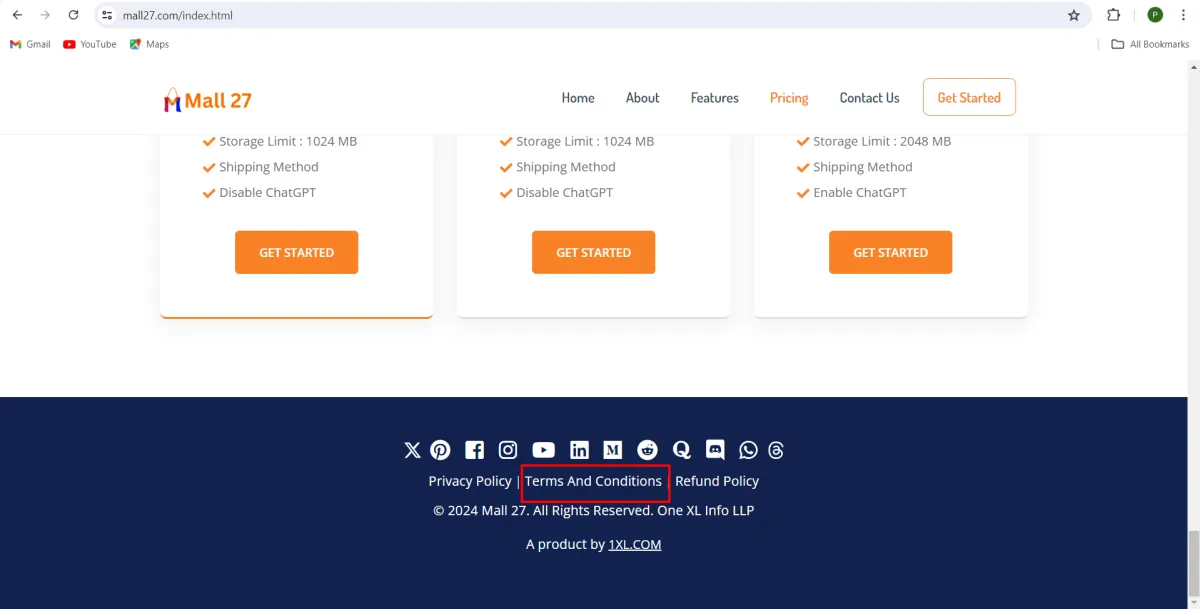Open the All Bookmarks folder
This screenshot has height=609, width=1200.
point(1150,44)
